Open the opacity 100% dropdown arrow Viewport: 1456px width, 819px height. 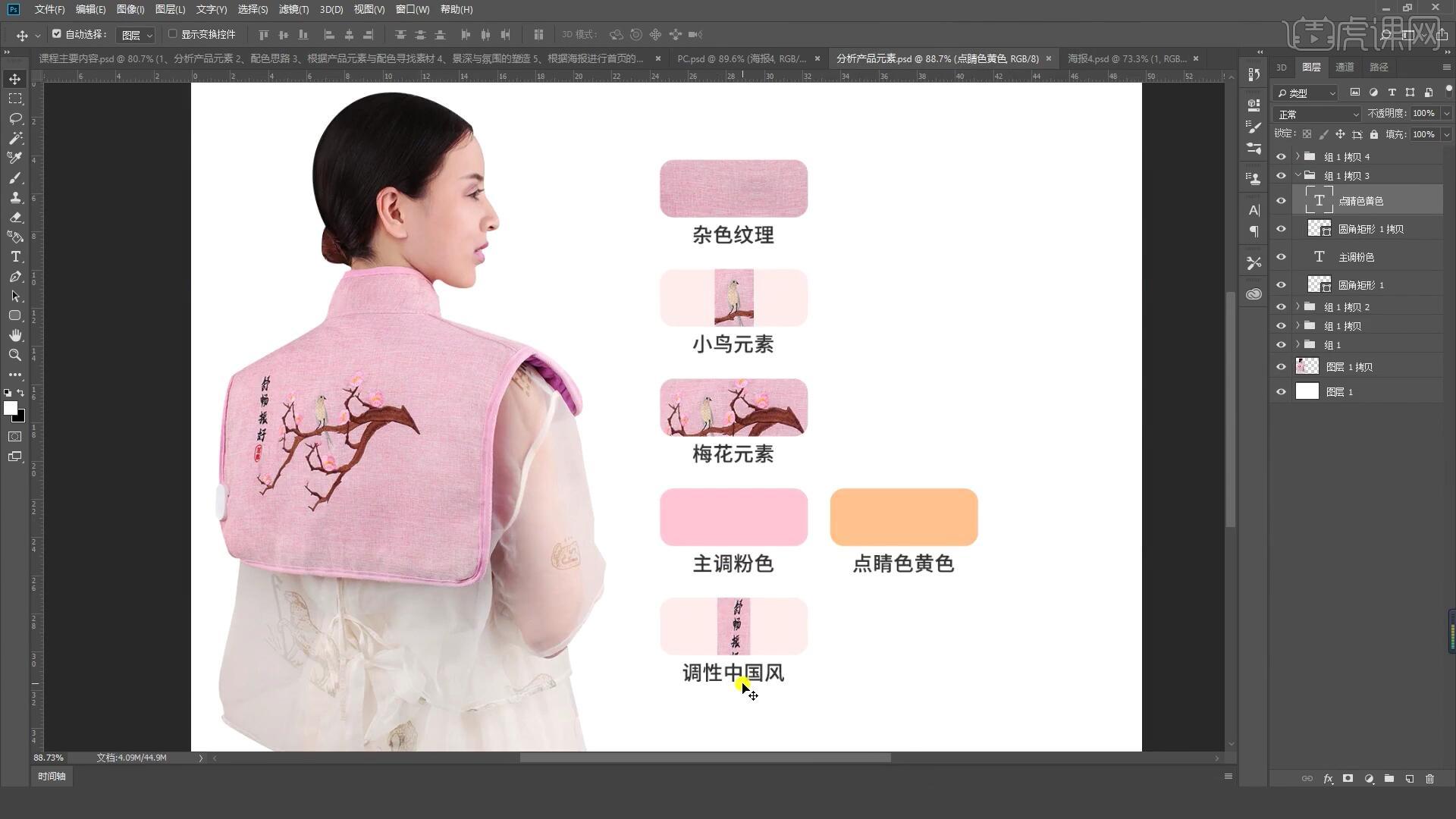click(x=1446, y=113)
